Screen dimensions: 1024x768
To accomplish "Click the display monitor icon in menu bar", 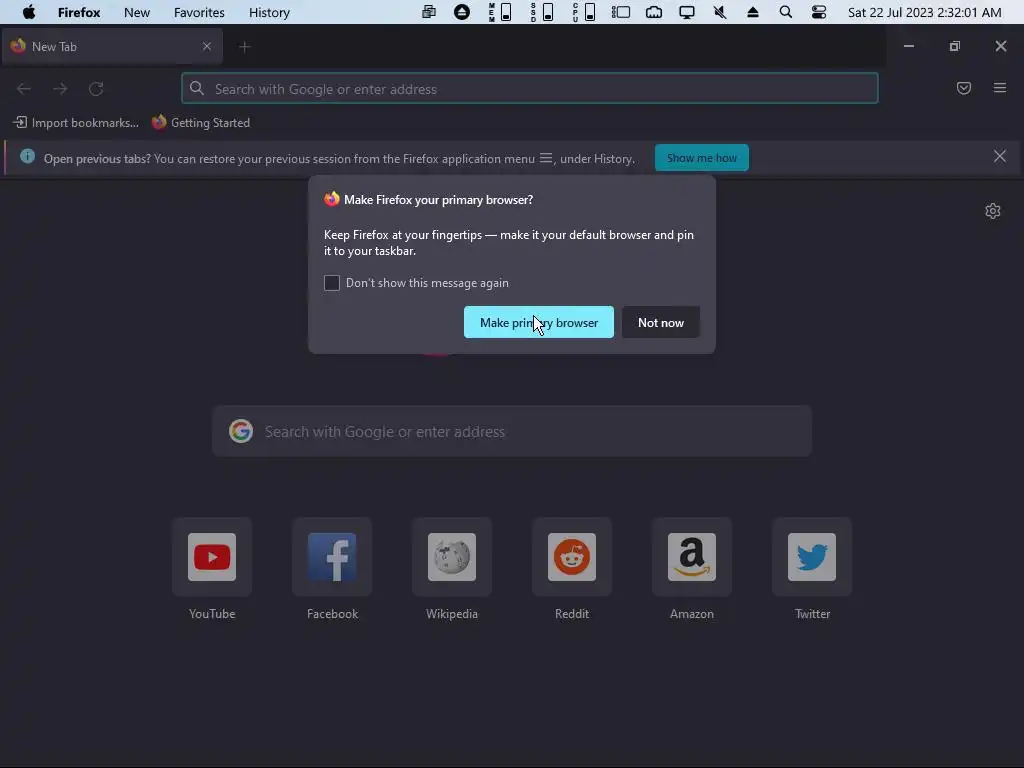I will (x=687, y=12).
